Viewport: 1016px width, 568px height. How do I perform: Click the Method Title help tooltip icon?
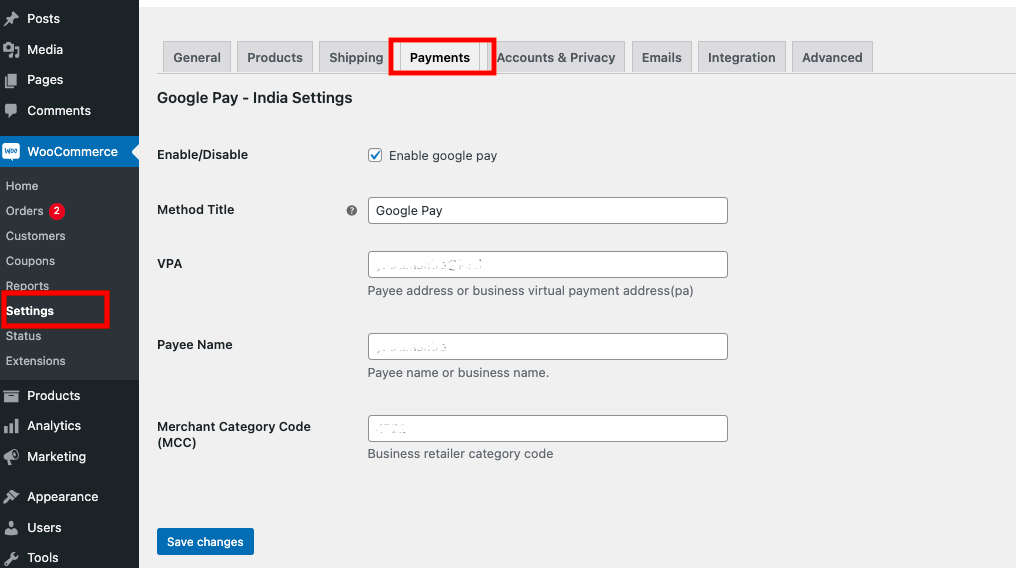pos(352,210)
